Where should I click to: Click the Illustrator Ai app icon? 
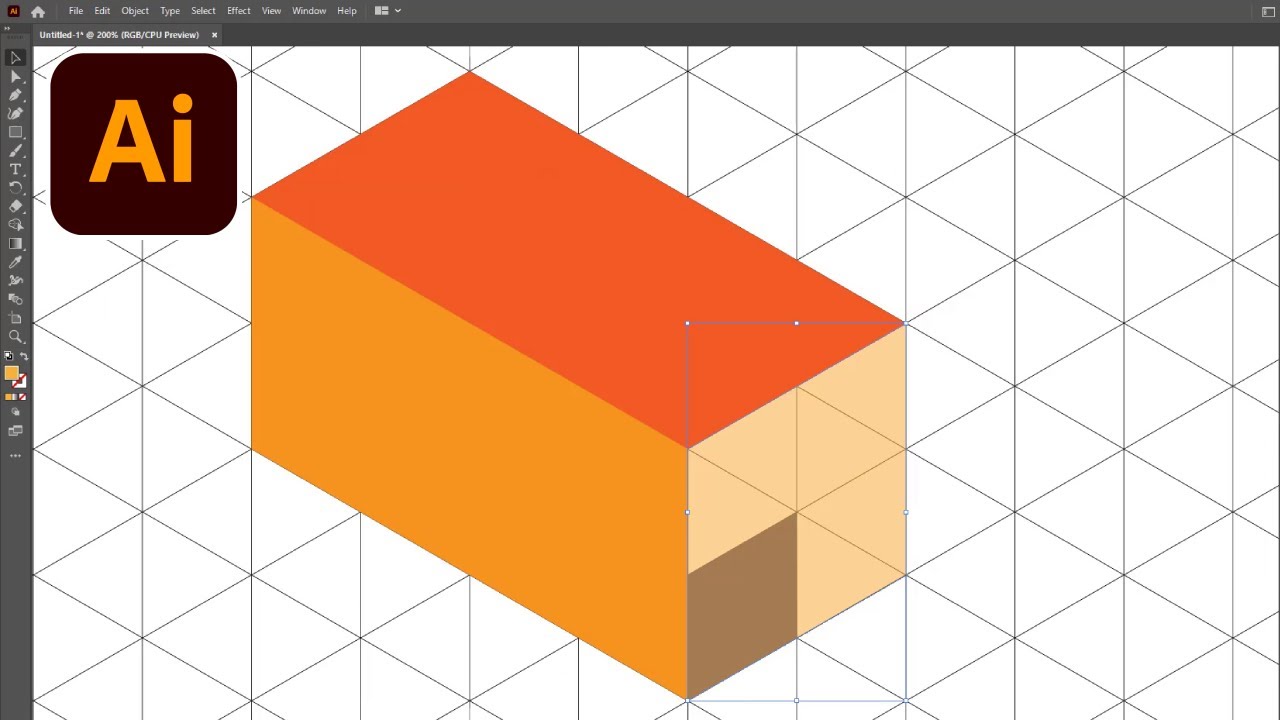coord(13,11)
